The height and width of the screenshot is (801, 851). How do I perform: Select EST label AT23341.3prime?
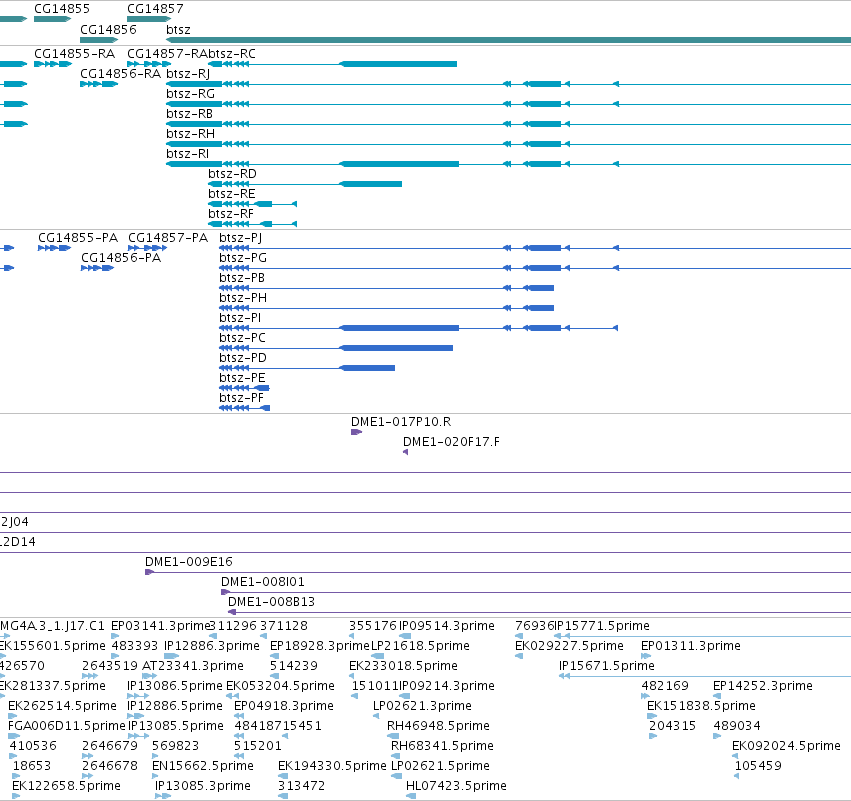click(x=193, y=666)
